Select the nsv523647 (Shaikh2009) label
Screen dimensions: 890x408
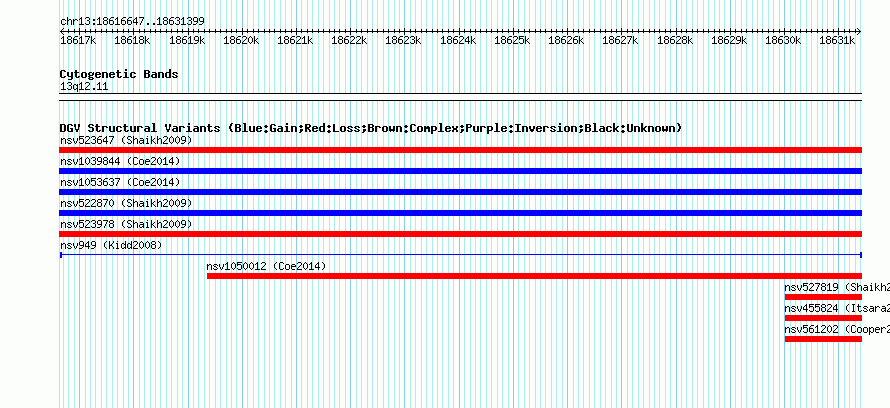click(126, 140)
